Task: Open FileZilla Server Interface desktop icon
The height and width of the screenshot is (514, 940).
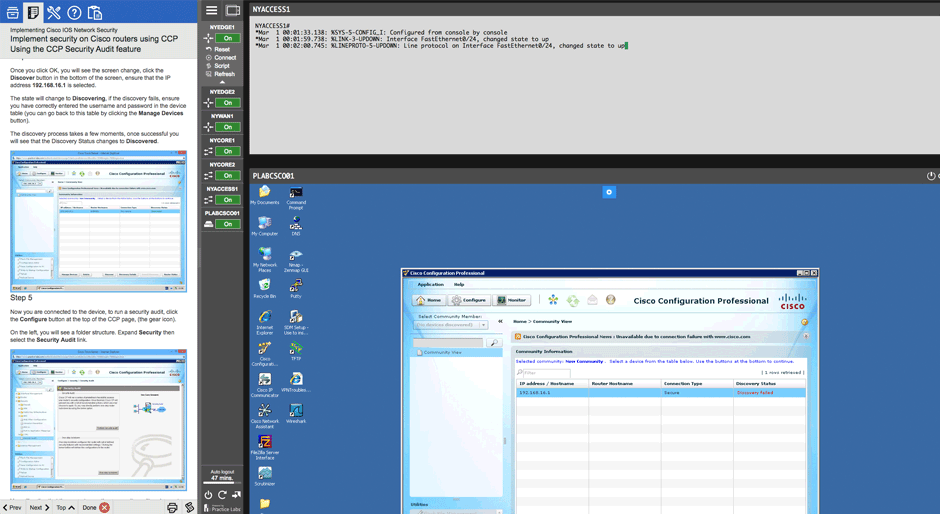Action: click(264, 447)
